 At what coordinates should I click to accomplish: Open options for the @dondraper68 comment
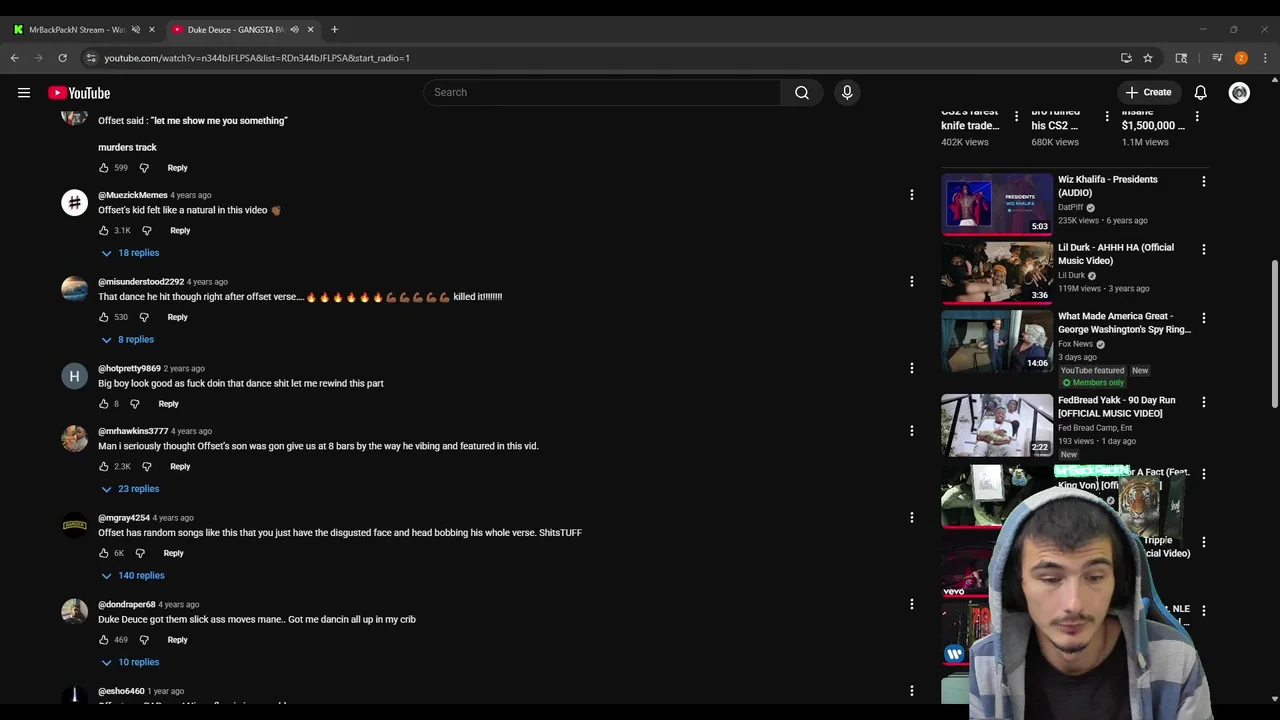tap(911, 604)
